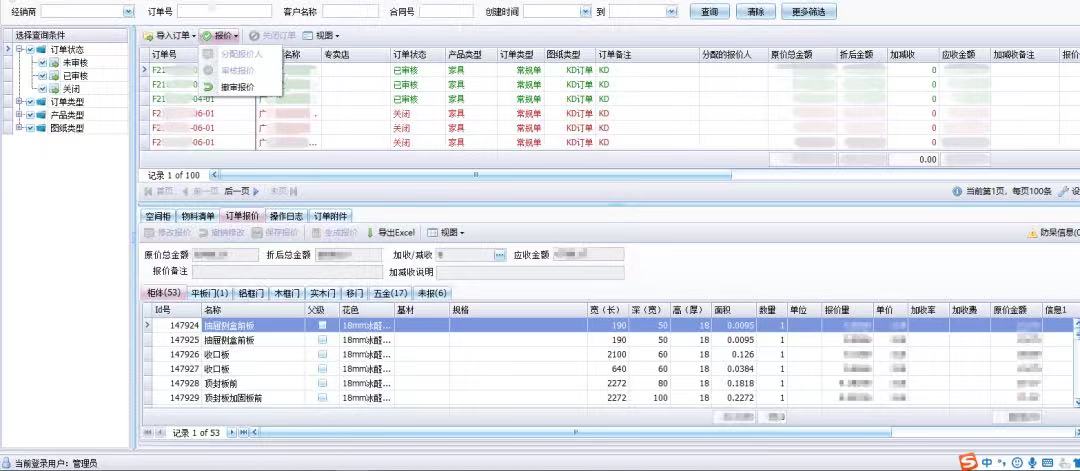
Task: Click the 订单号 input field
Action: (225, 12)
